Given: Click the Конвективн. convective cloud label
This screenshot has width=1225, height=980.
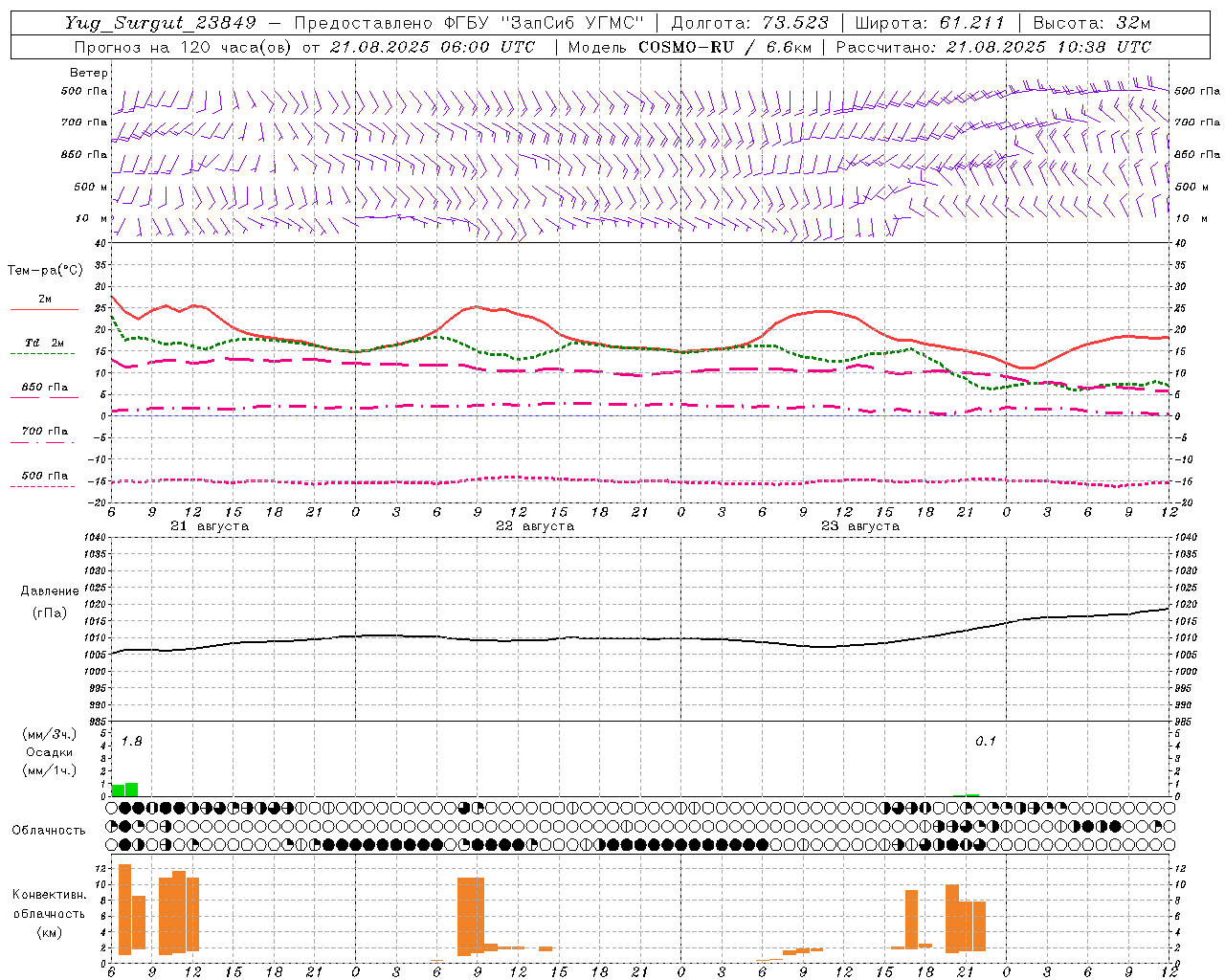Looking at the screenshot, I should (x=49, y=895).
